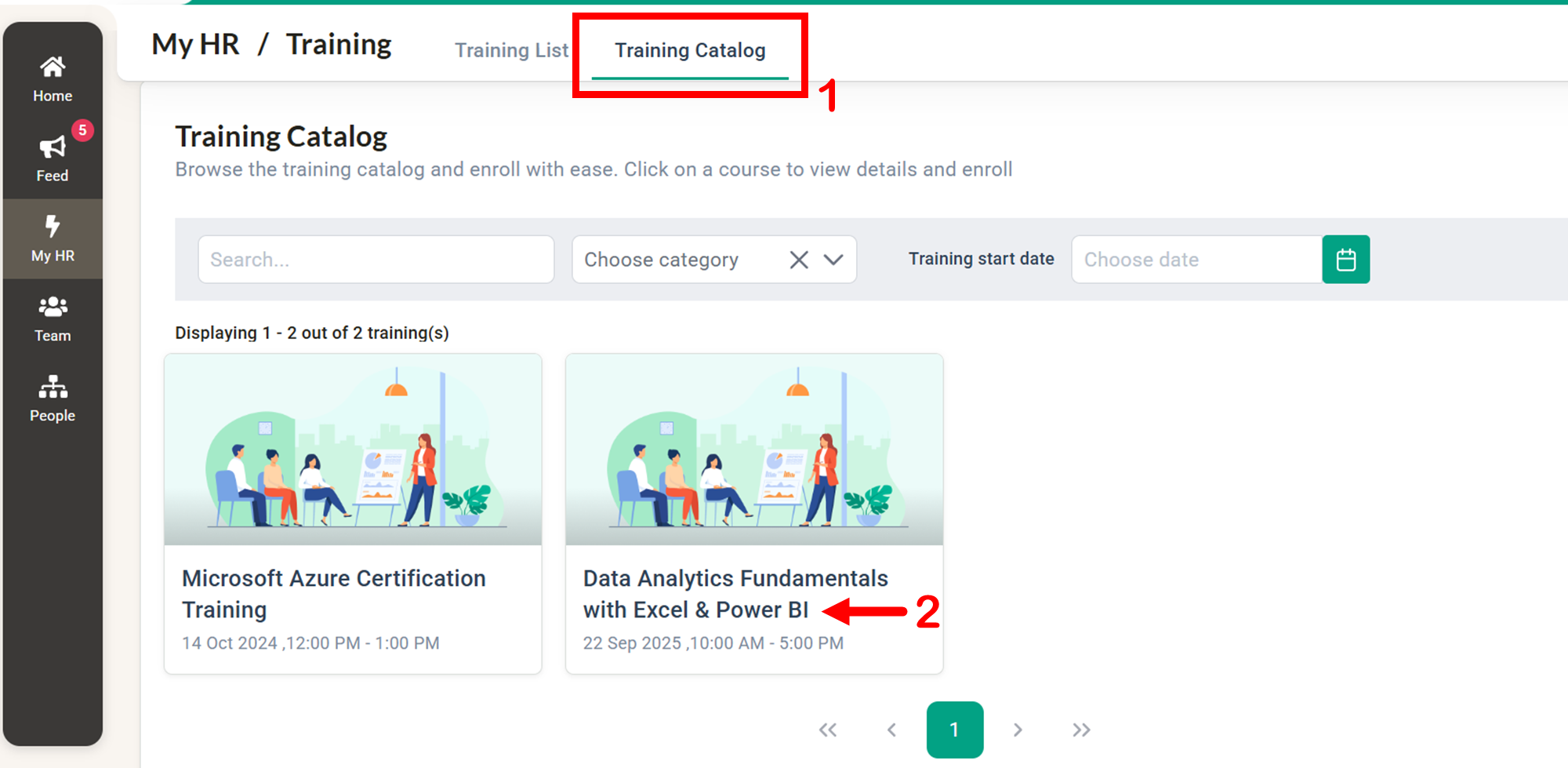The image size is (1568, 768).
Task: Jump to the first page double chevron
Action: [x=828, y=730]
